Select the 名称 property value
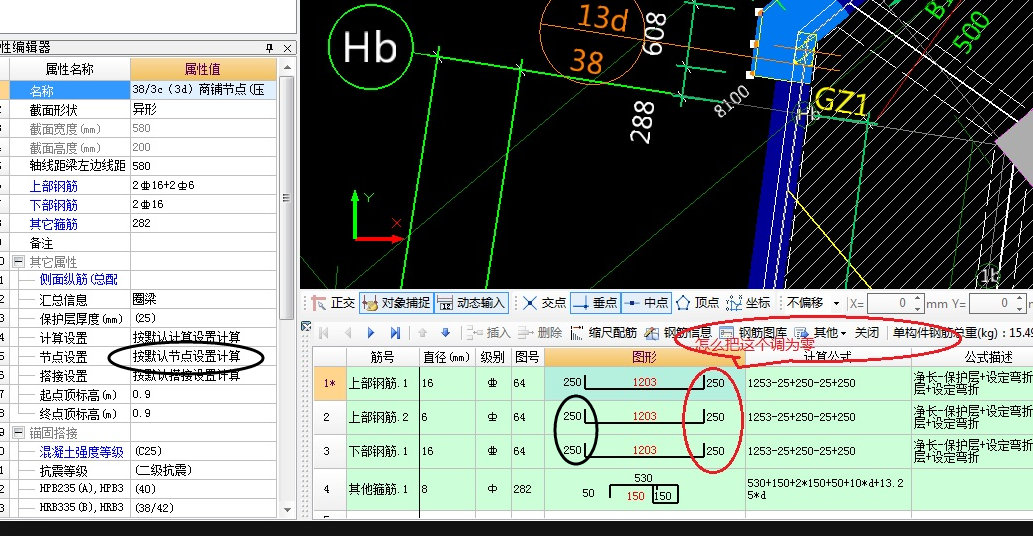Screen dimensions: 1033x536 (x=203, y=90)
